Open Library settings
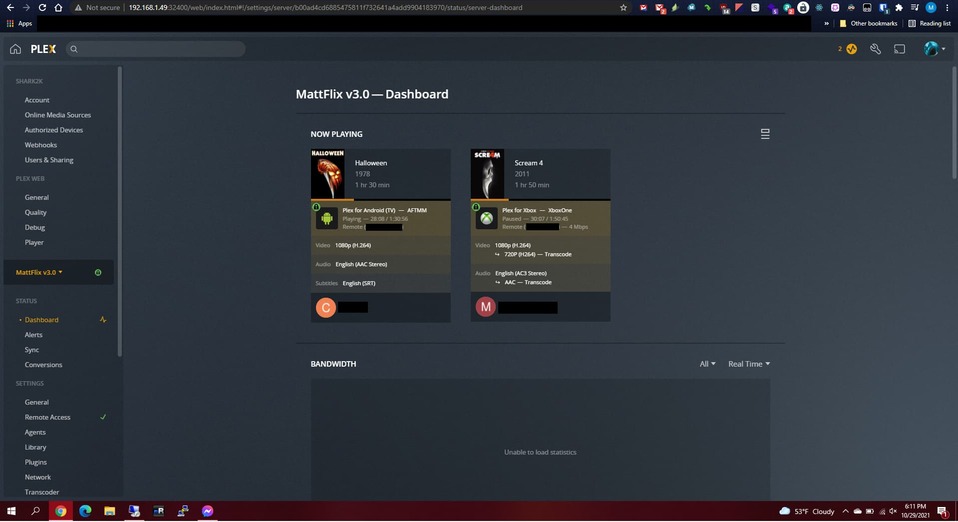The image size is (958, 522). [35, 447]
